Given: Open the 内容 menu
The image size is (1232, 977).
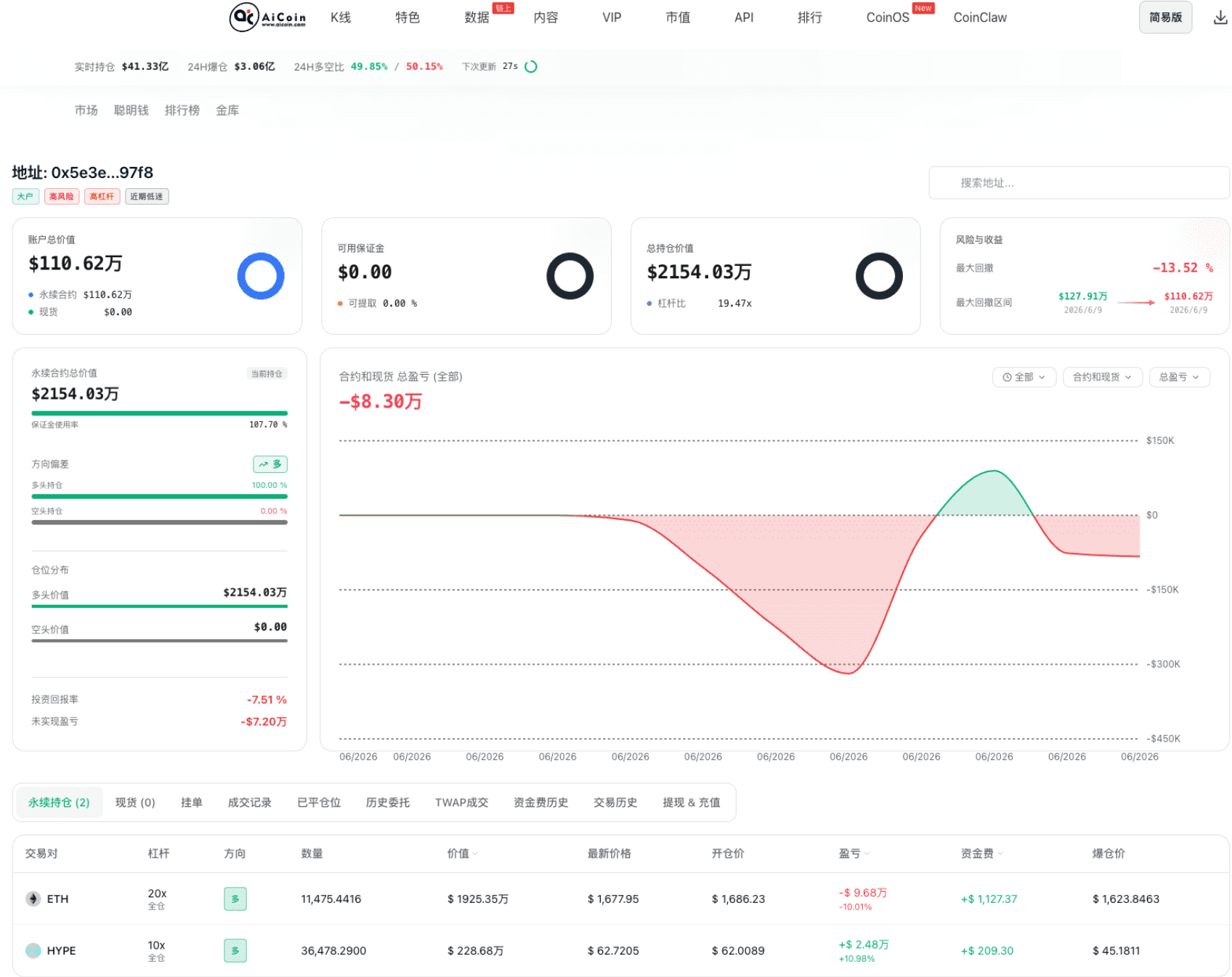Looking at the screenshot, I should 546,17.
